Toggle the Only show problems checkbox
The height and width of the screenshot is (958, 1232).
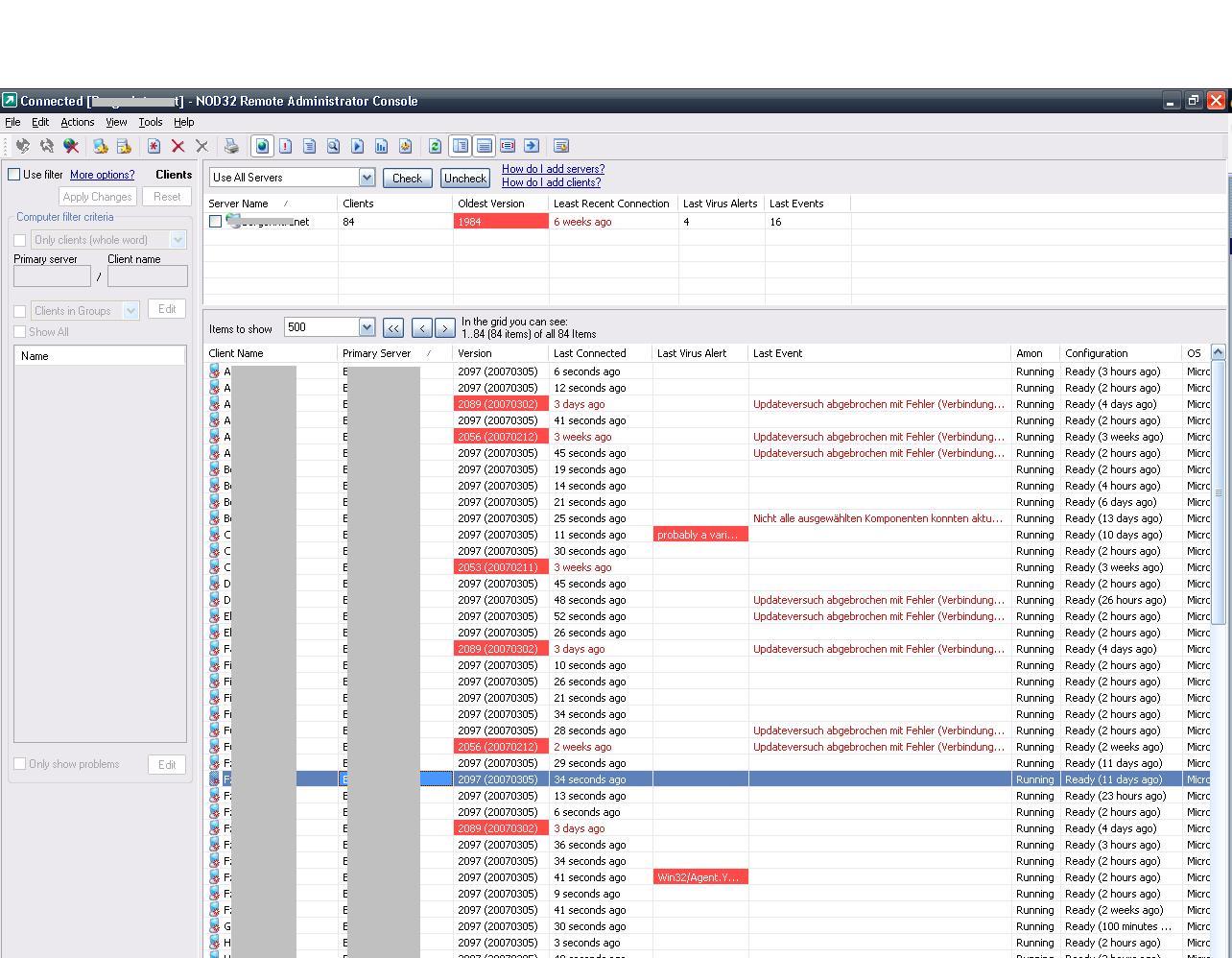coord(19,764)
